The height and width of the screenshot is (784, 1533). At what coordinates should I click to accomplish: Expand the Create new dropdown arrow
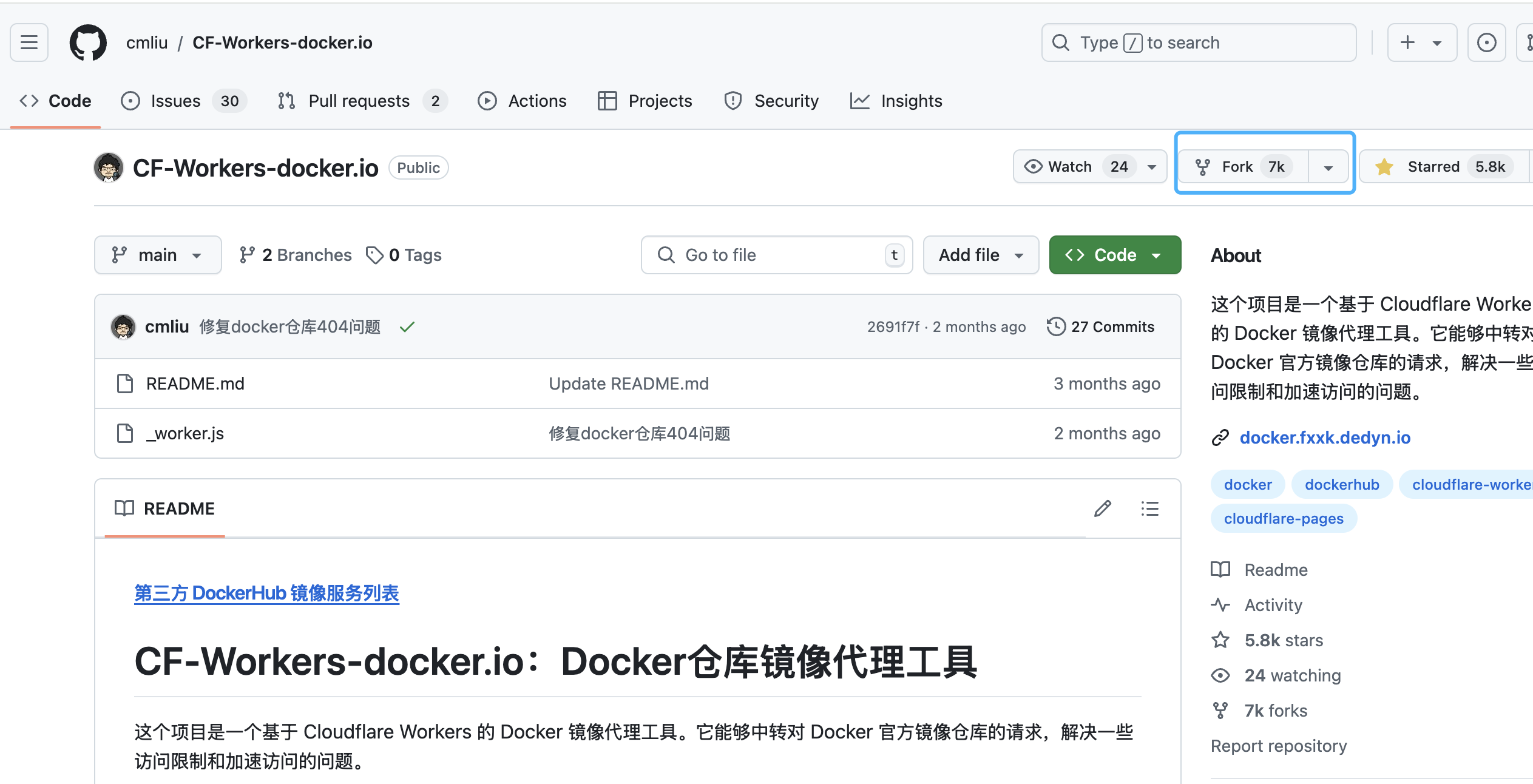coord(1437,43)
